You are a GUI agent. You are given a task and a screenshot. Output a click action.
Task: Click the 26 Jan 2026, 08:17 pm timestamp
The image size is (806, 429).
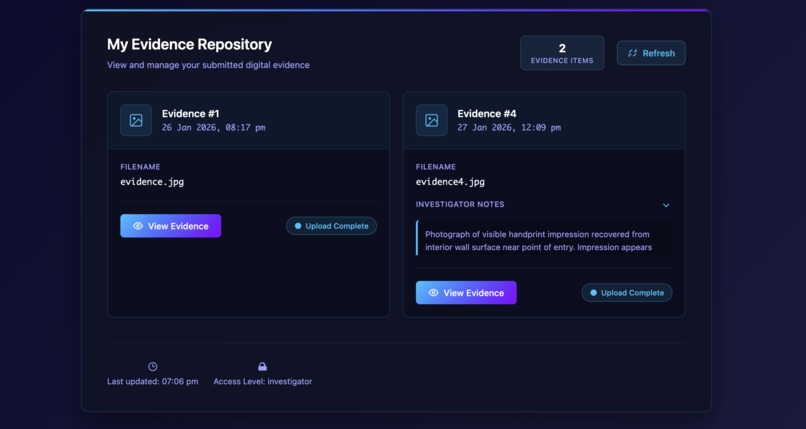[x=213, y=127]
